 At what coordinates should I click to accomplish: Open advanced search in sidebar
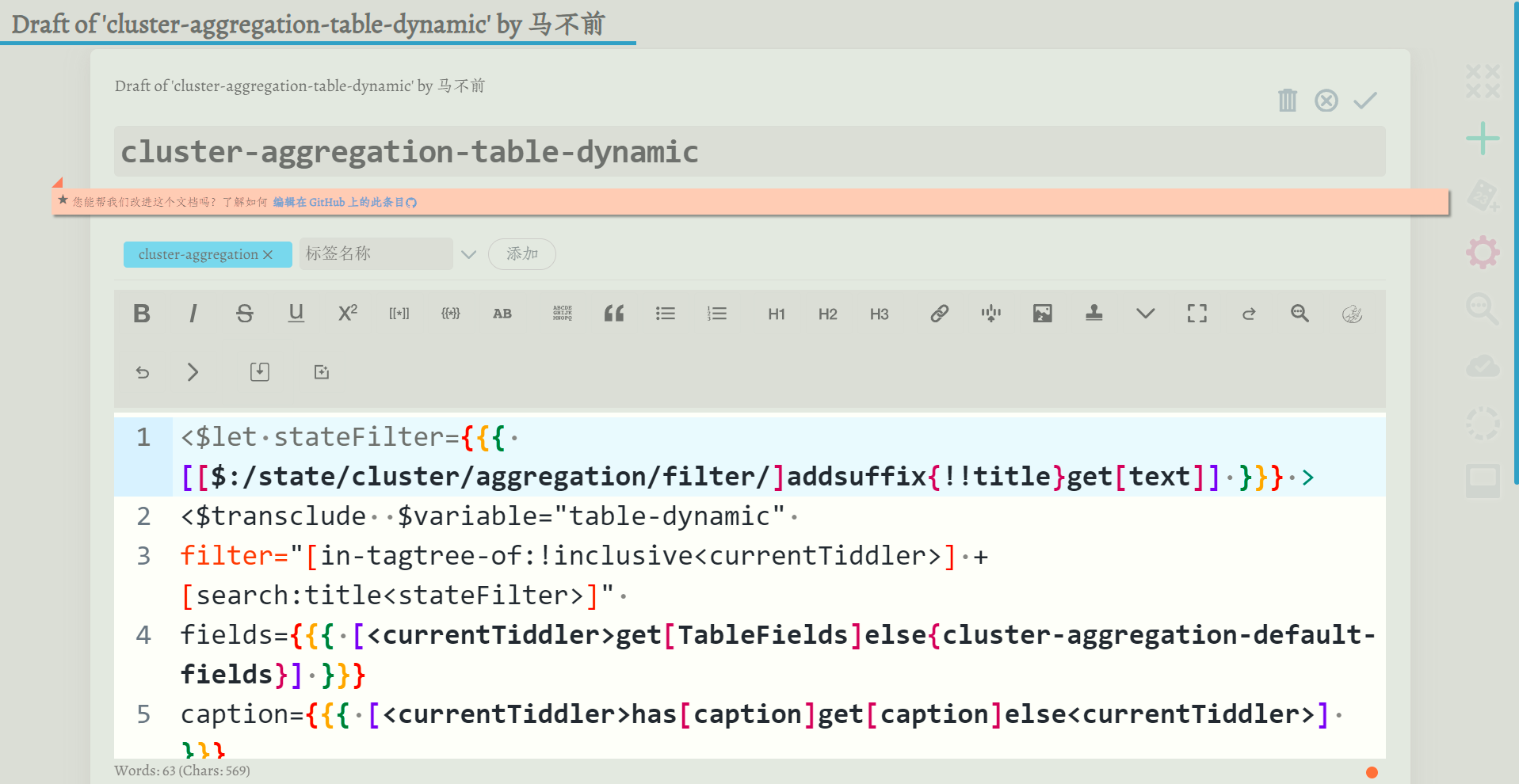1483,309
